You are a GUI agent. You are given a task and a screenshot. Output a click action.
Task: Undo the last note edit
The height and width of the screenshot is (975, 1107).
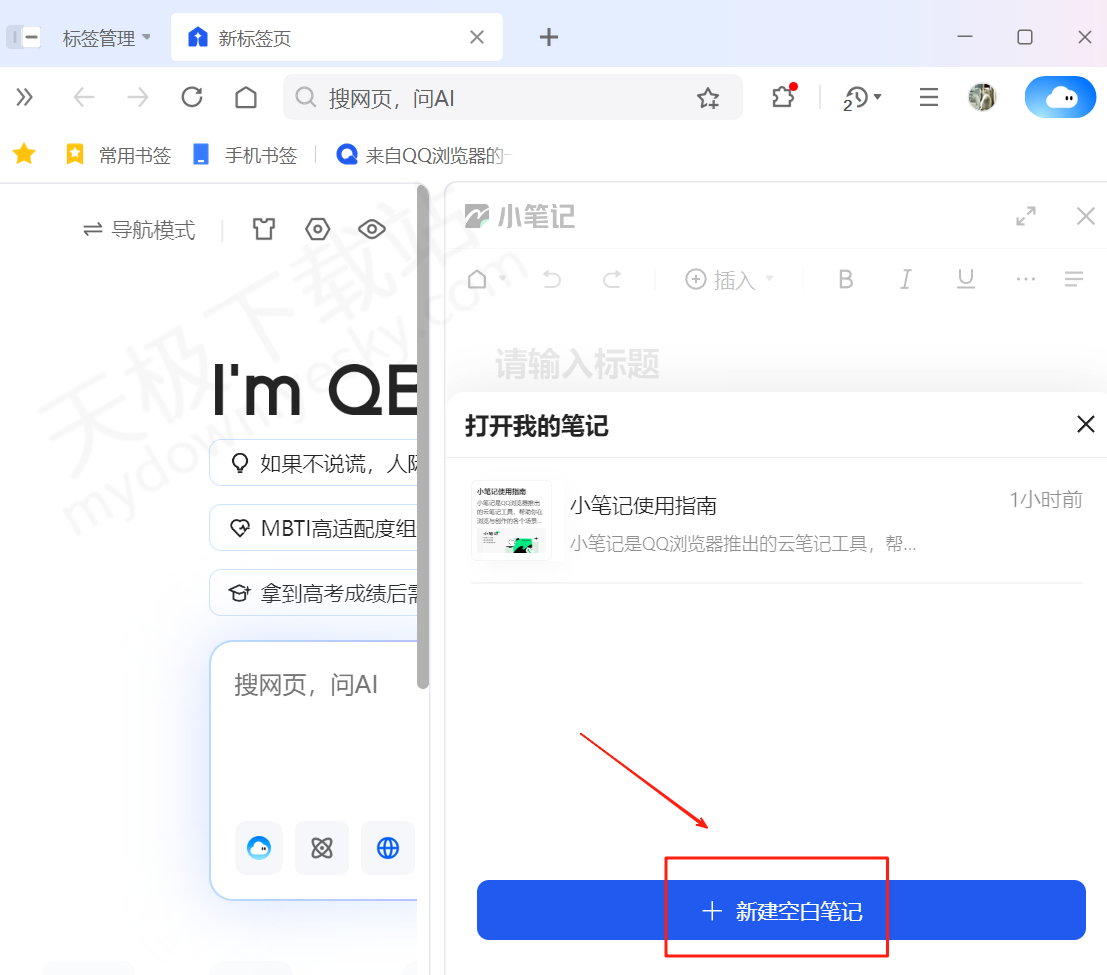pos(552,280)
